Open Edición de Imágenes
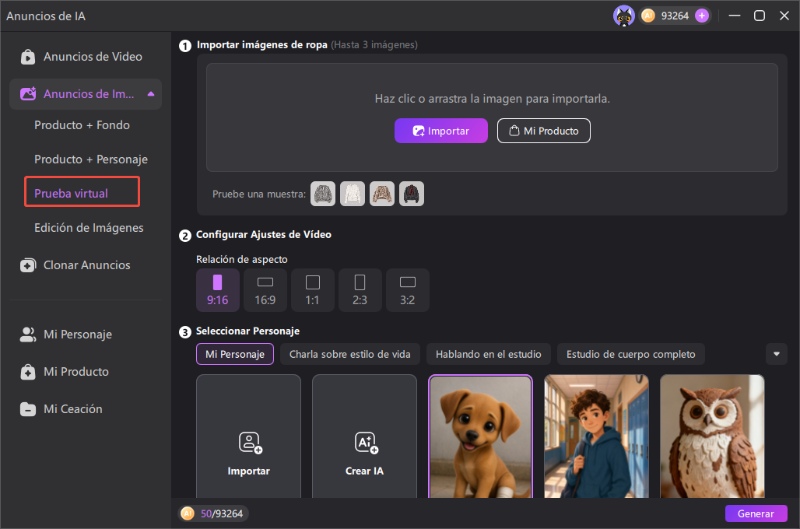The width and height of the screenshot is (800, 529). (x=89, y=228)
